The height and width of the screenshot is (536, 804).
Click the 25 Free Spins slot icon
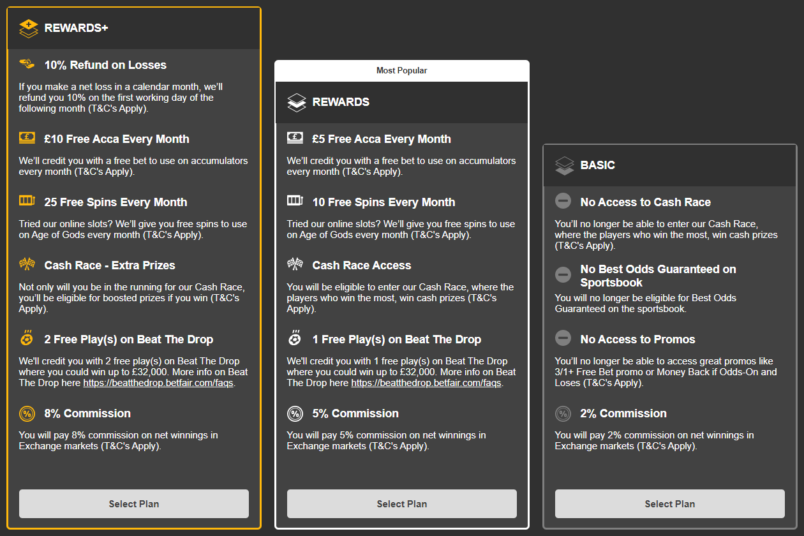point(27,201)
